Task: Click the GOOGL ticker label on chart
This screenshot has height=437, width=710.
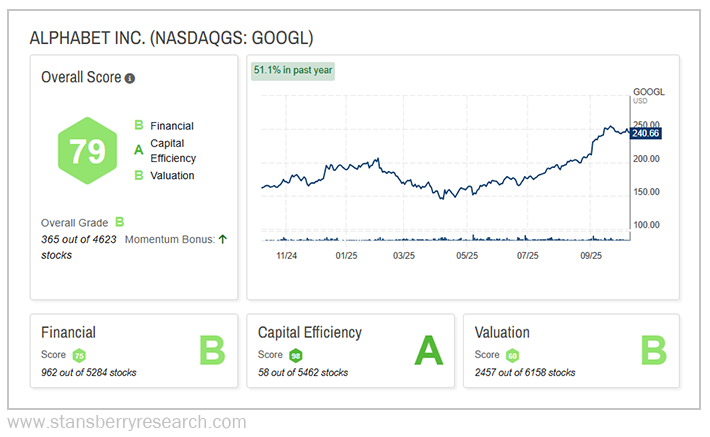Action: 647,91
